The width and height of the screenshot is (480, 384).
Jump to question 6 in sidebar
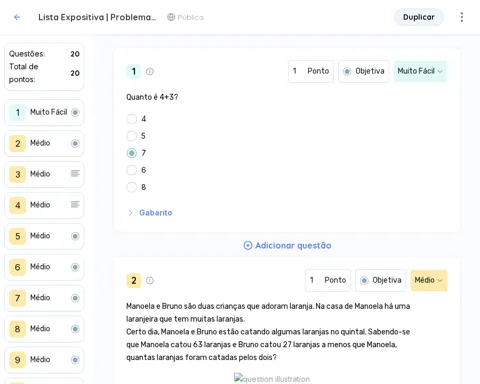(44, 267)
